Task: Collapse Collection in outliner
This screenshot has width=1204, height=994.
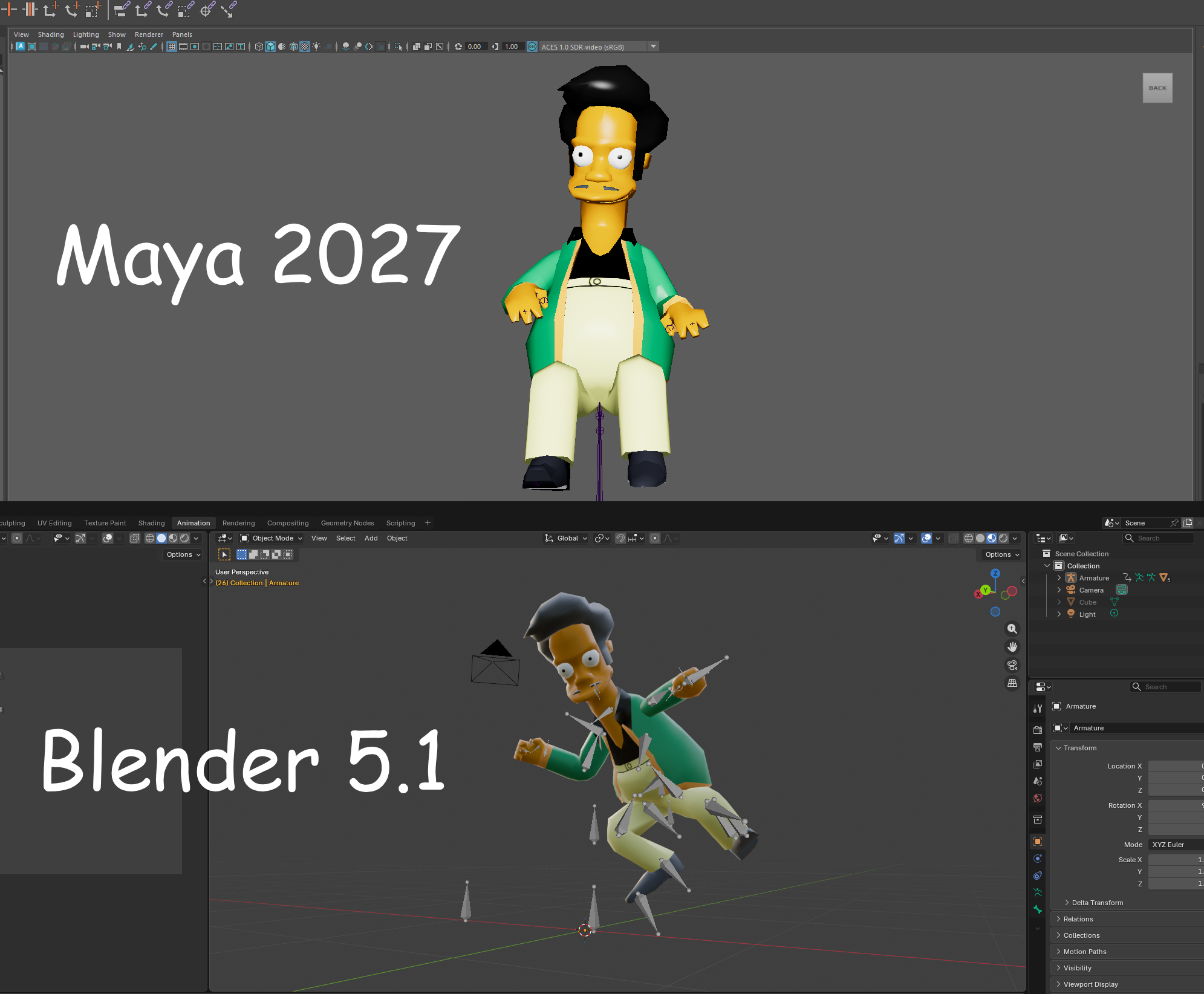Action: (x=1047, y=566)
